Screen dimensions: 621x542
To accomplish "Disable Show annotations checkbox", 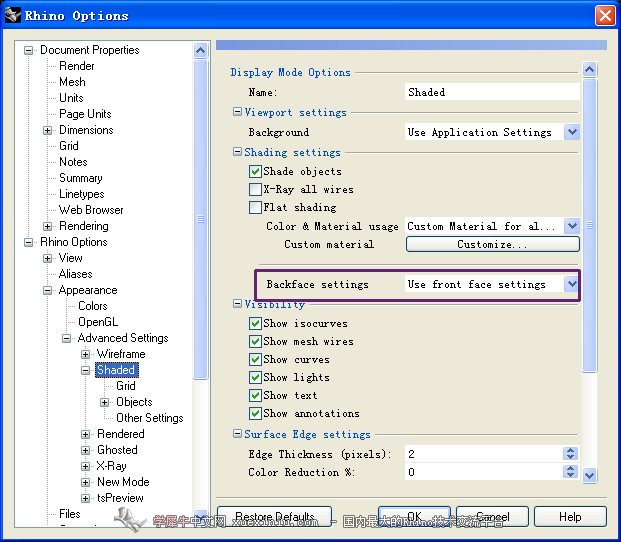I will coord(255,413).
